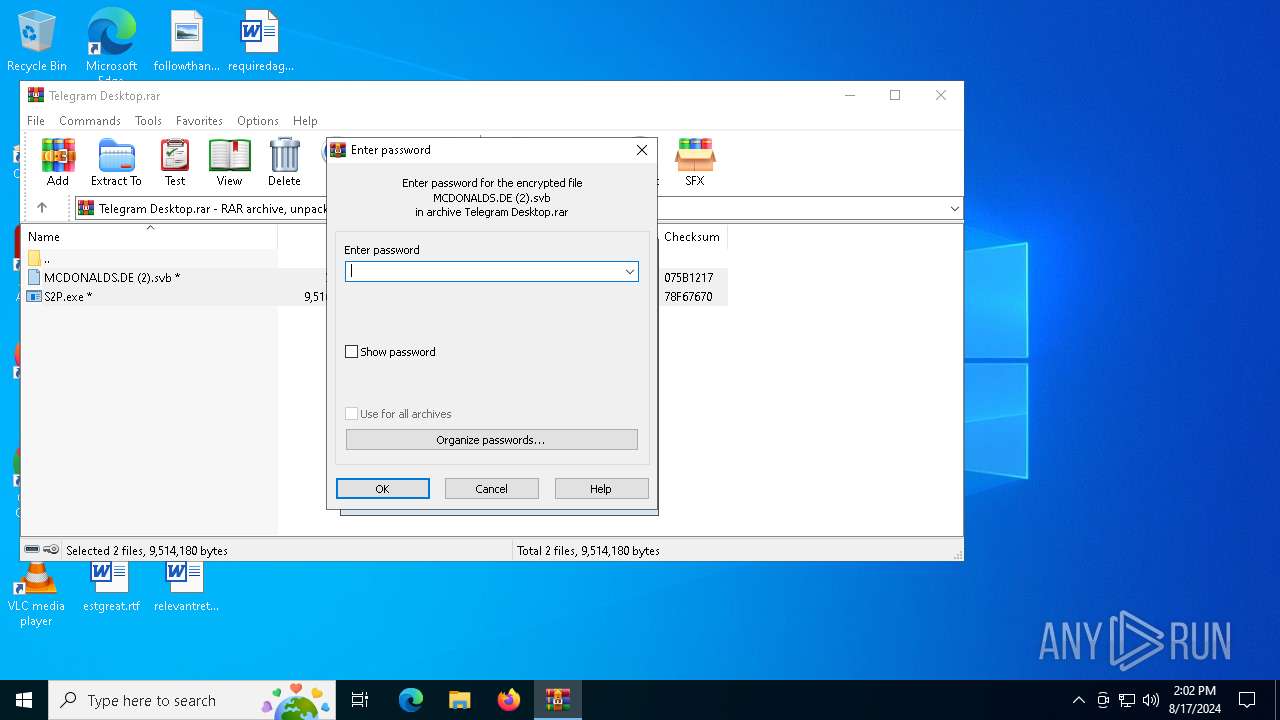Image resolution: width=1280 pixels, height=720 pixels.
Task: Open File Explorer from the taskbar
Action: click(460, 700)
